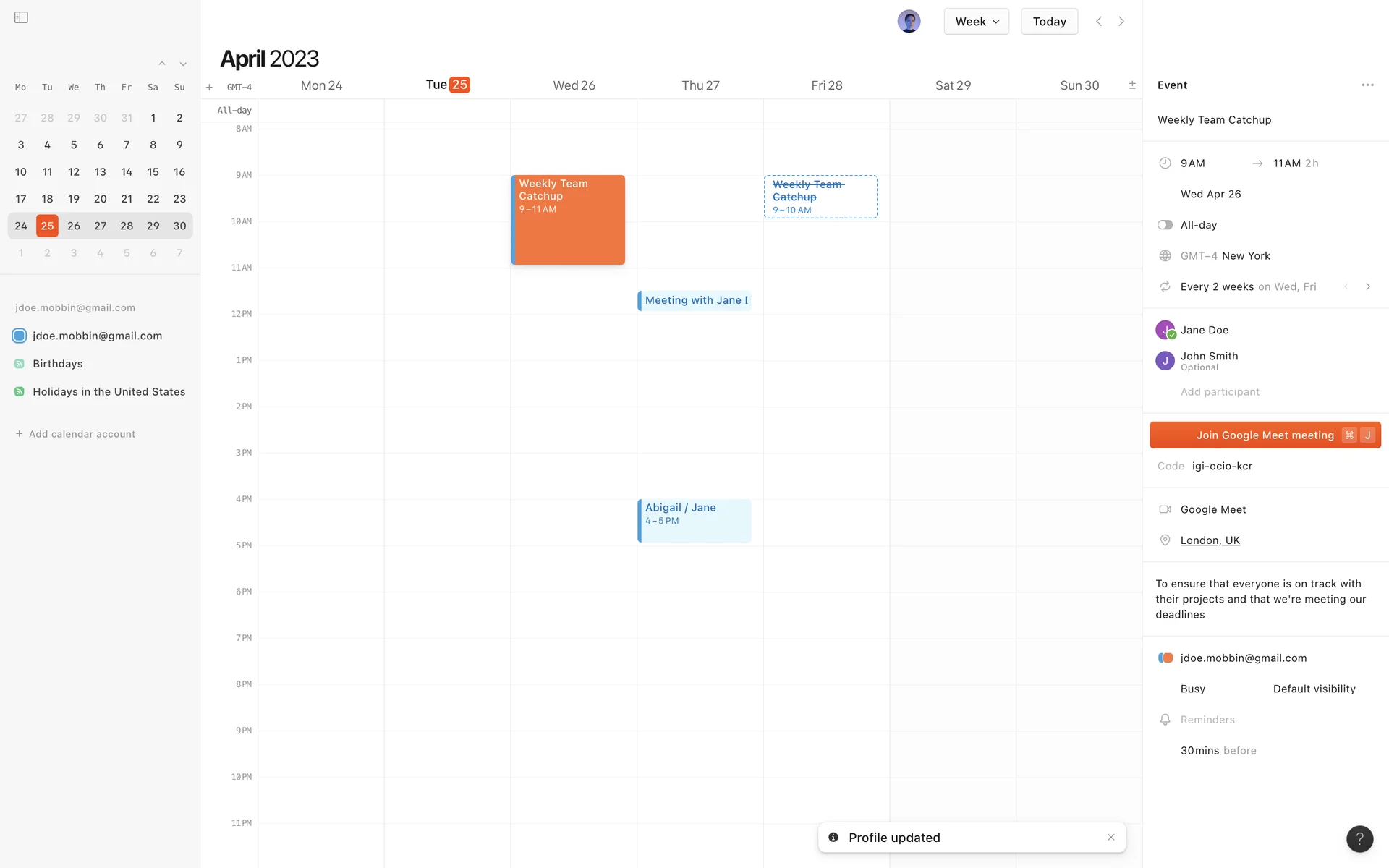Click Join Google Meet meeting button
1389x868 pixels.
pyautogui.click(x=1265, y=435)
